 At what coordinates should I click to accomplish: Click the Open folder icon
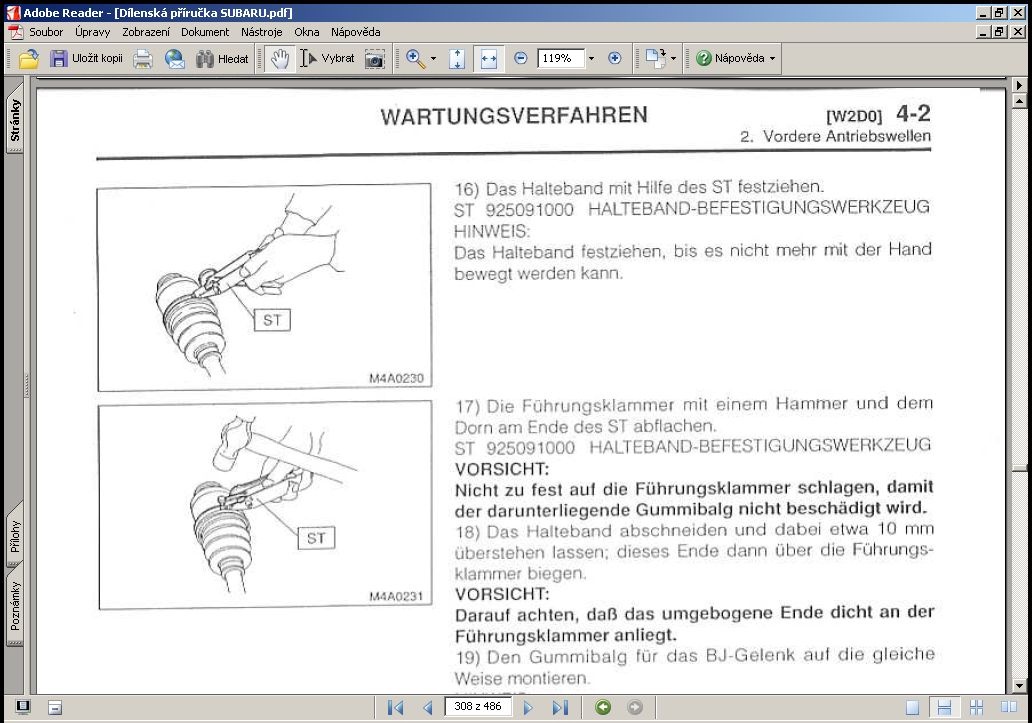[x=28, y=59]
